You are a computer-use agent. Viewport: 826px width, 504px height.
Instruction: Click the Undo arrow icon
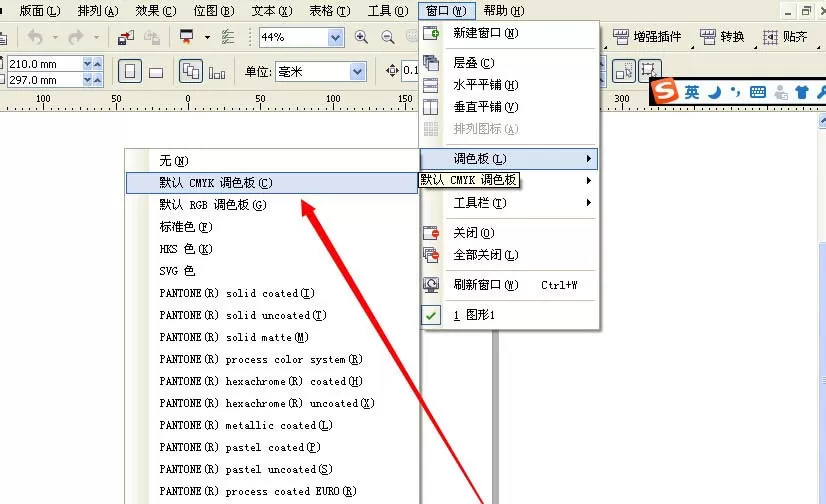click(35, 37)
